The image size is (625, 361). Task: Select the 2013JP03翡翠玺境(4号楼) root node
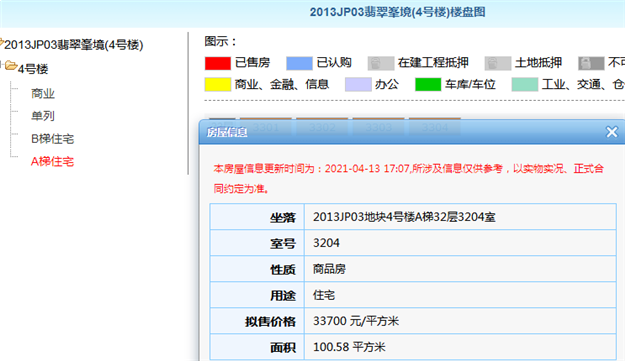[74, 45]
